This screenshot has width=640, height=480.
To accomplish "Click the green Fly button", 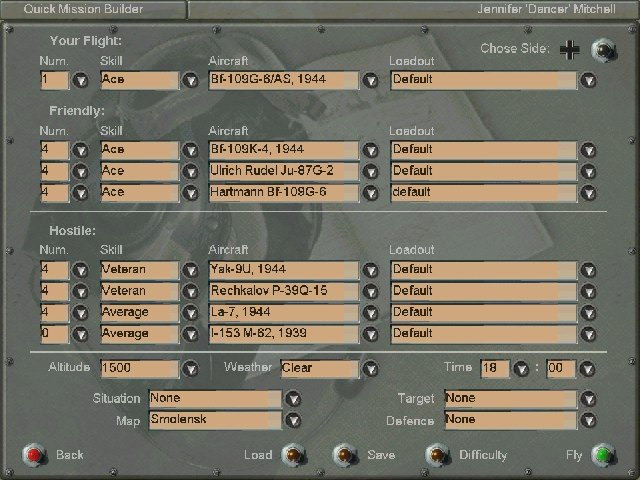I will click(x=603, y=455).
